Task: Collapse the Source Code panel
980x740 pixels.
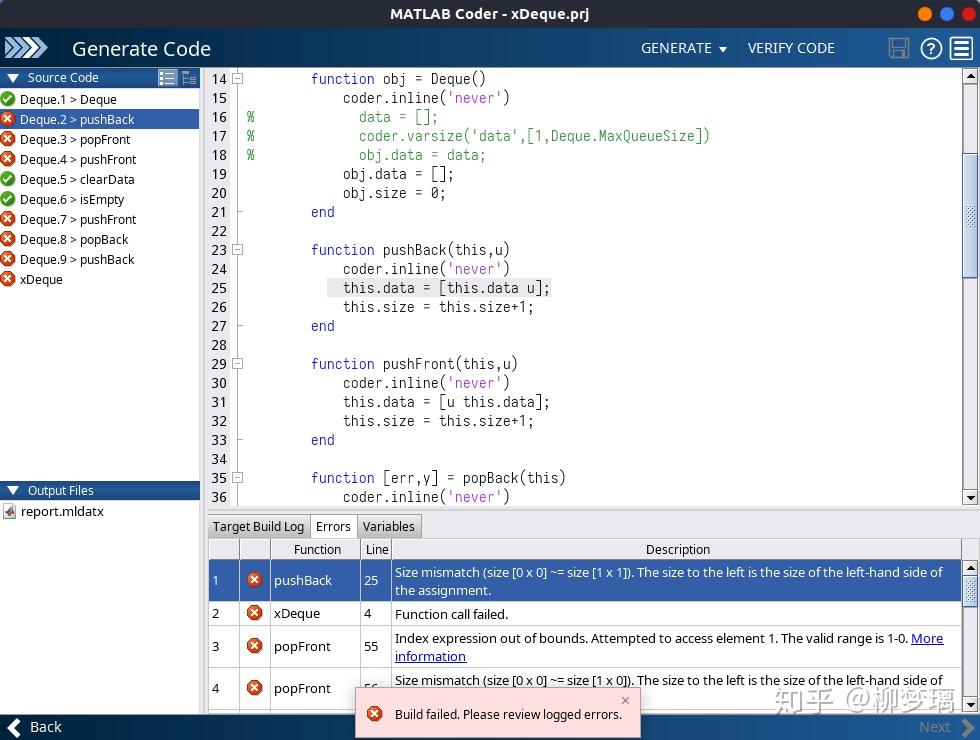Action: pyautogui.click(x=12, y=78)
